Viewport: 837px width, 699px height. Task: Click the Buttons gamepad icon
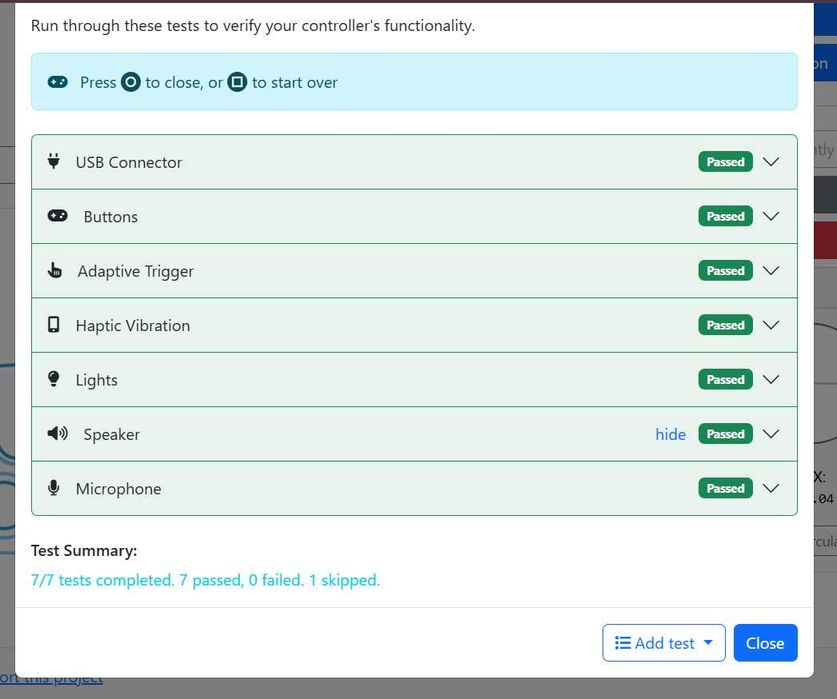(58, 216)
